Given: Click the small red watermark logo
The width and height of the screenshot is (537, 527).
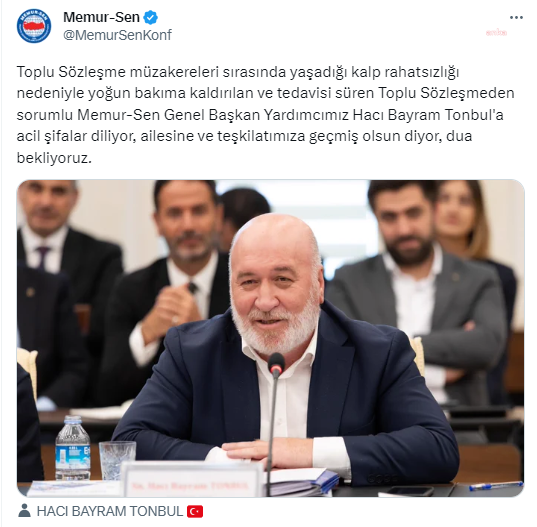Looking at the screenshot, I should point(496,33).
